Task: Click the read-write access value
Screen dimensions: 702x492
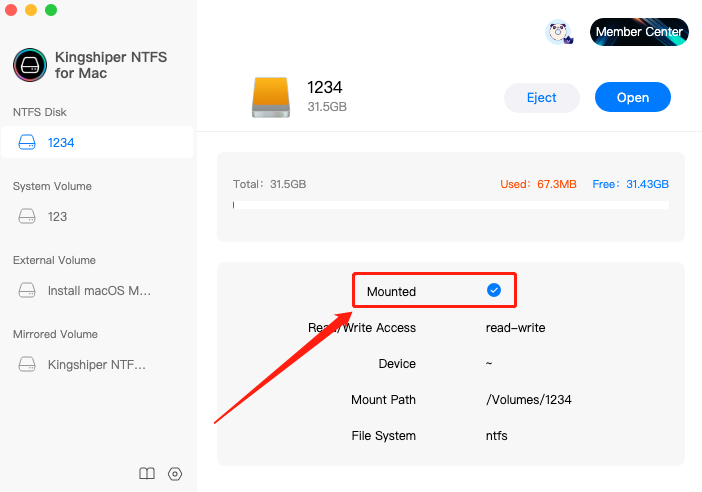Action: (515, 328)
